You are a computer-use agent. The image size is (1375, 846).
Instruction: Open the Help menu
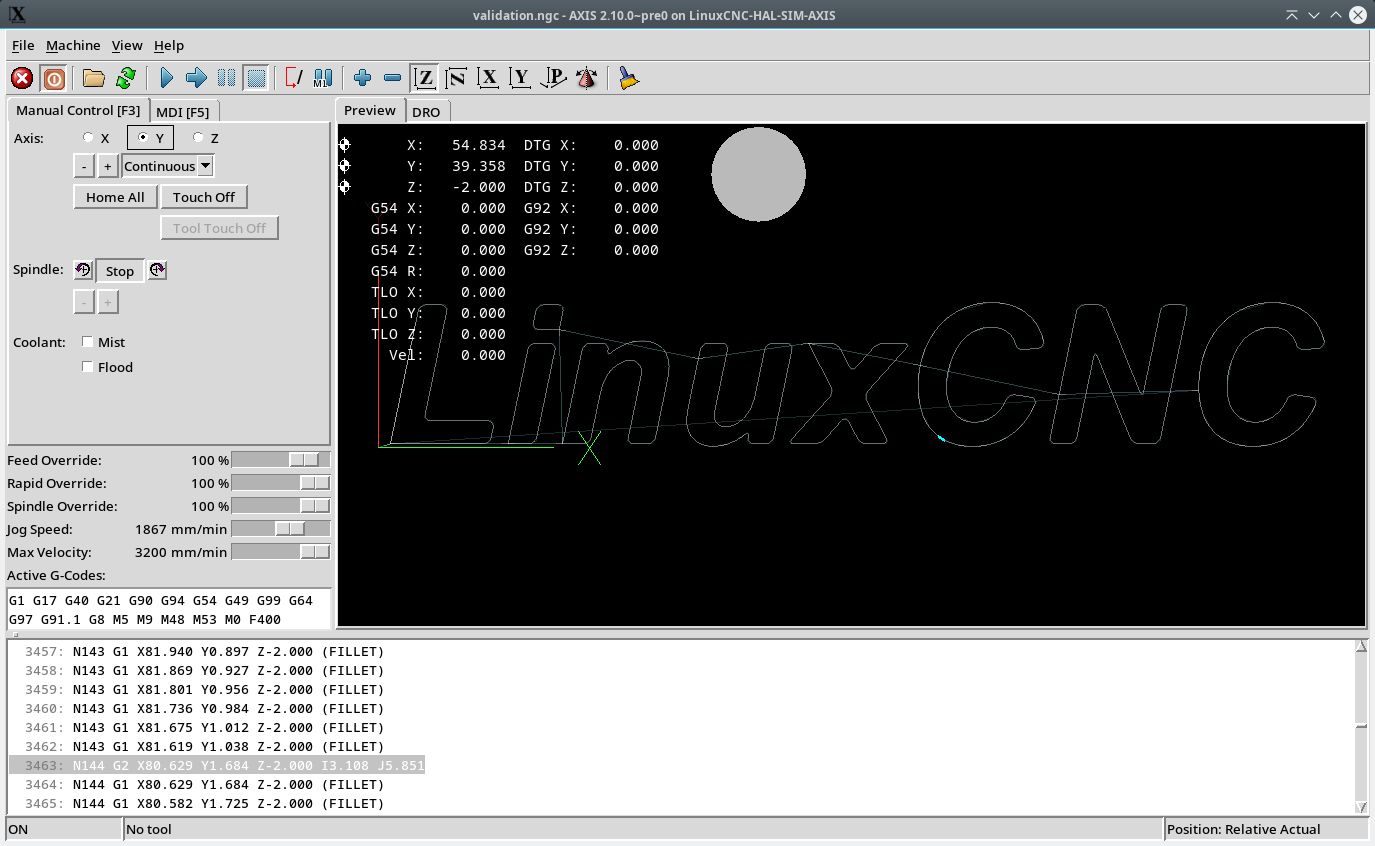tap(169, 45)
